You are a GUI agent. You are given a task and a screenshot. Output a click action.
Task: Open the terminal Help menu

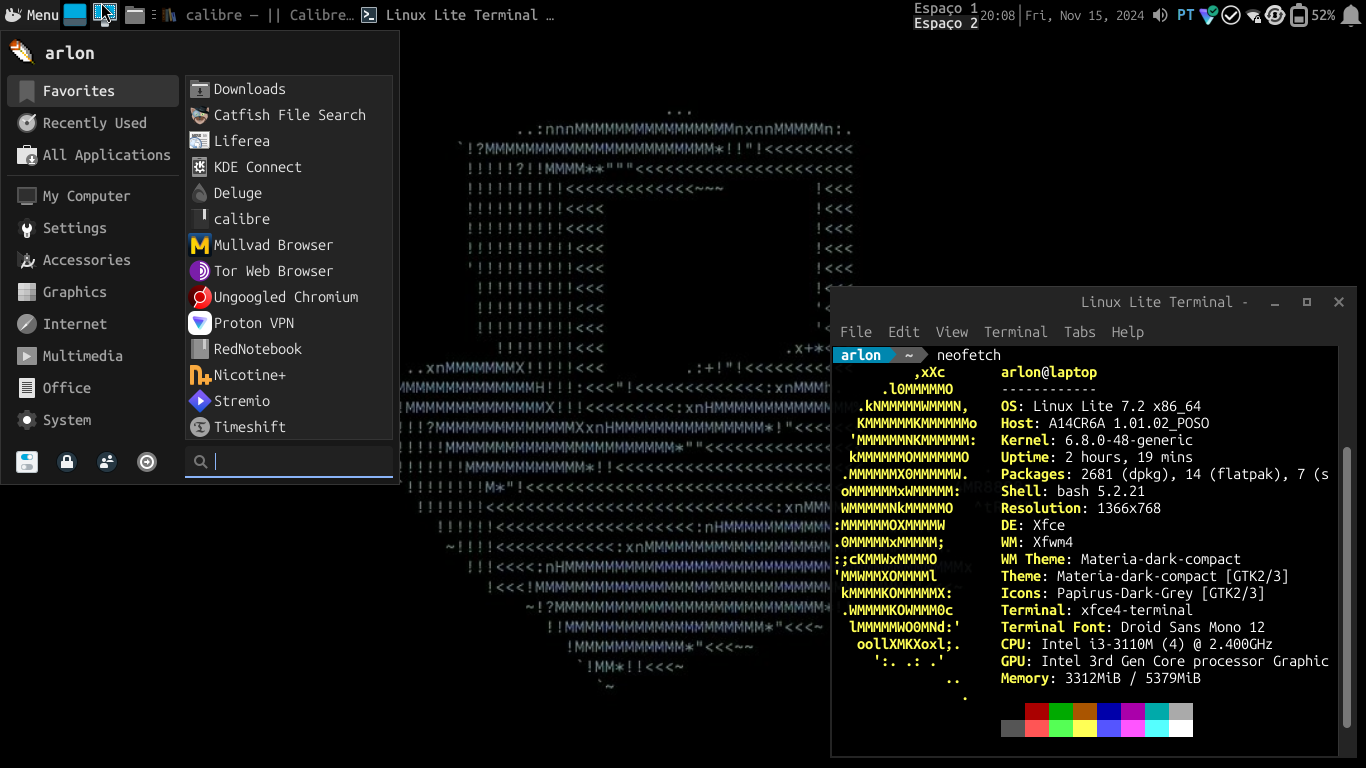coord(1128,332)
